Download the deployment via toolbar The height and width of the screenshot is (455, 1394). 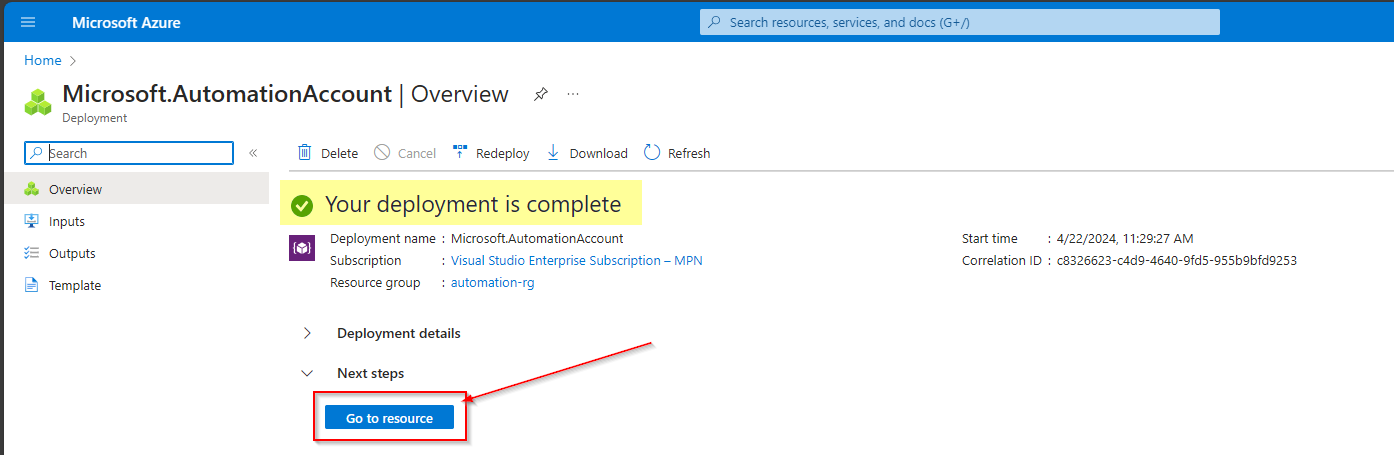coord(587,153)
